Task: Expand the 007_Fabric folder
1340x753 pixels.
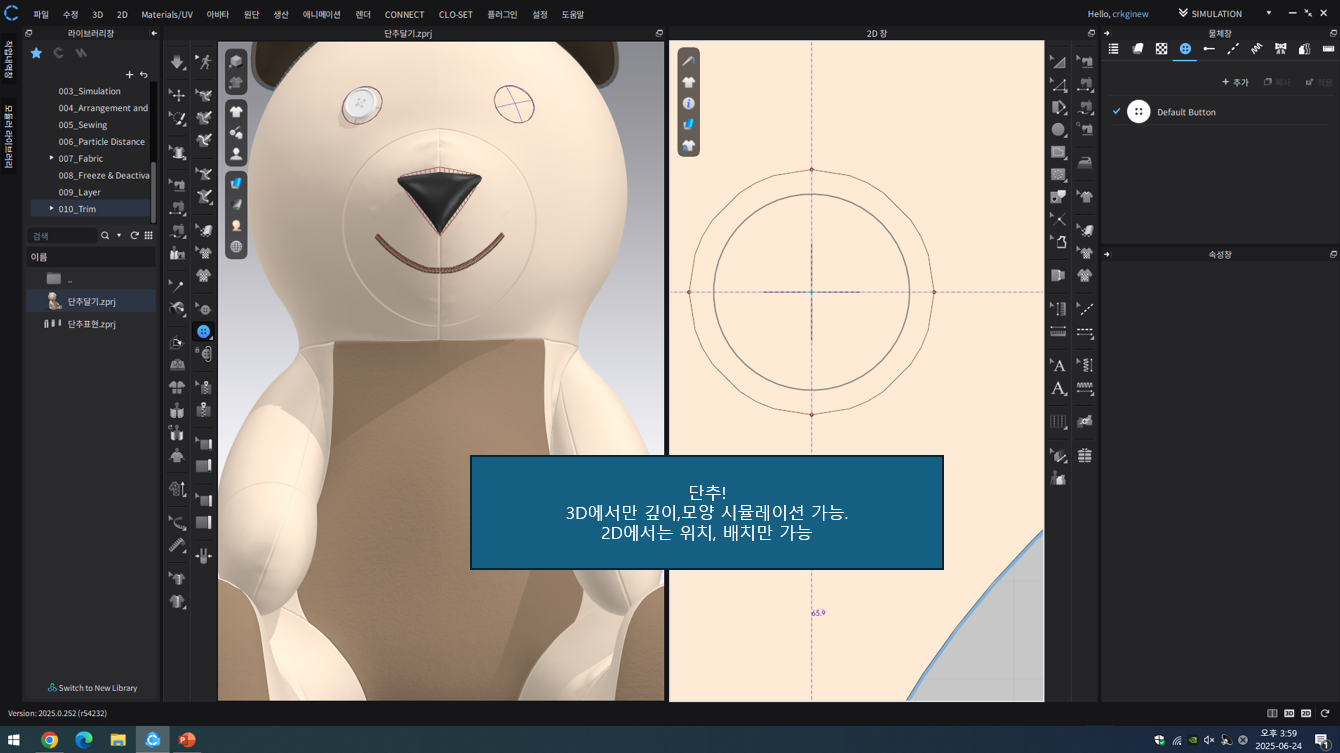Action: [x=51, y=158]
